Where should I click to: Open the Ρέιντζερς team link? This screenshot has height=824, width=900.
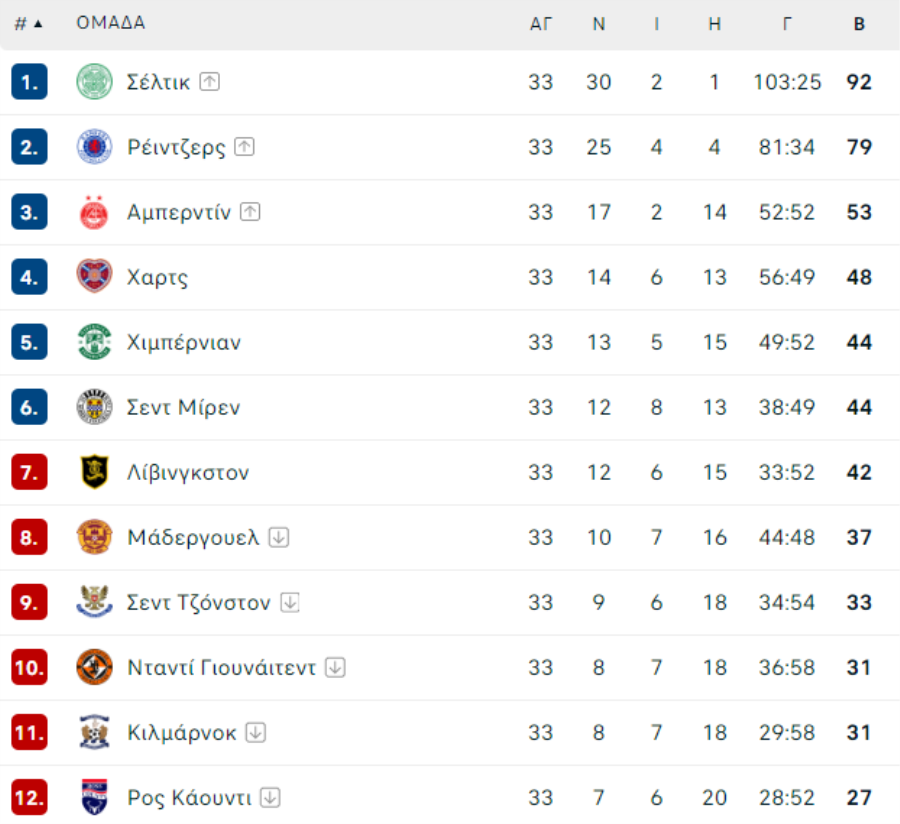(x=176, y=147)
